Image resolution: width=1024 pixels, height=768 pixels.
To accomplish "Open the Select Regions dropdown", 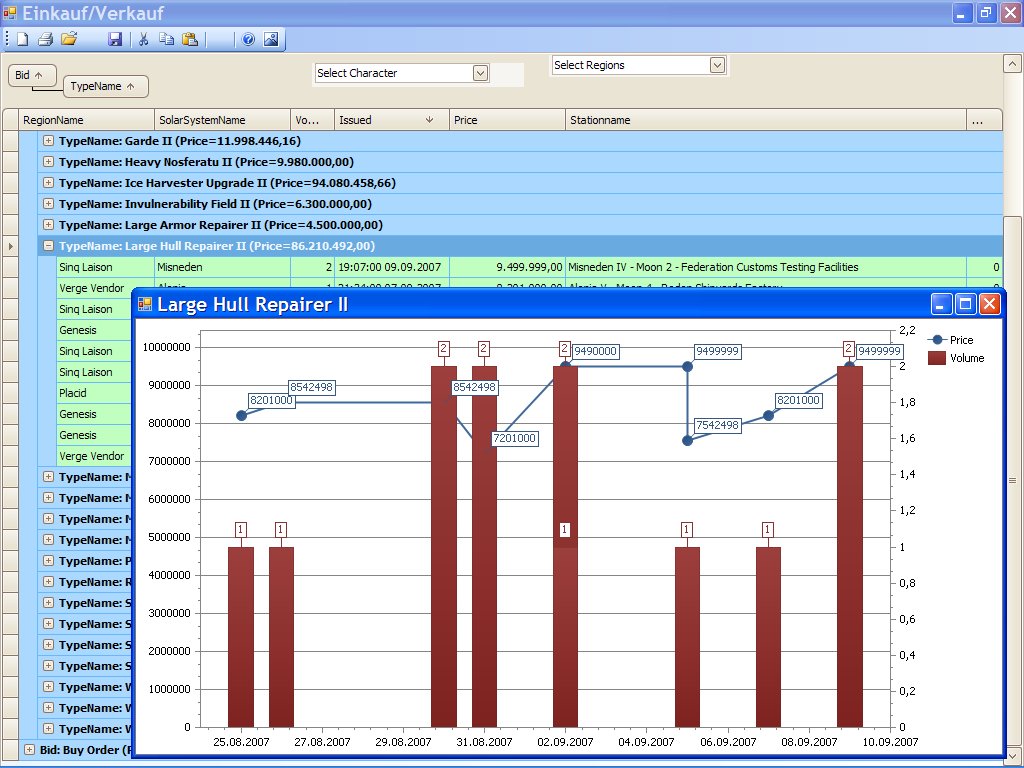I will tap(717, 65).
